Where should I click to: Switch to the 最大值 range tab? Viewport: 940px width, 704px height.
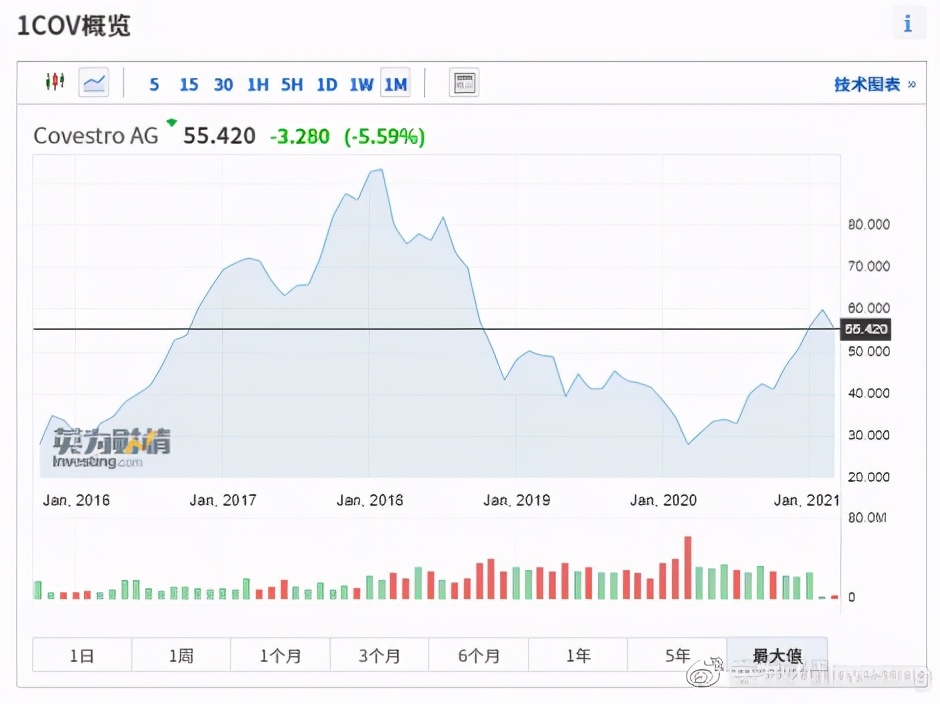coord(777,655)
